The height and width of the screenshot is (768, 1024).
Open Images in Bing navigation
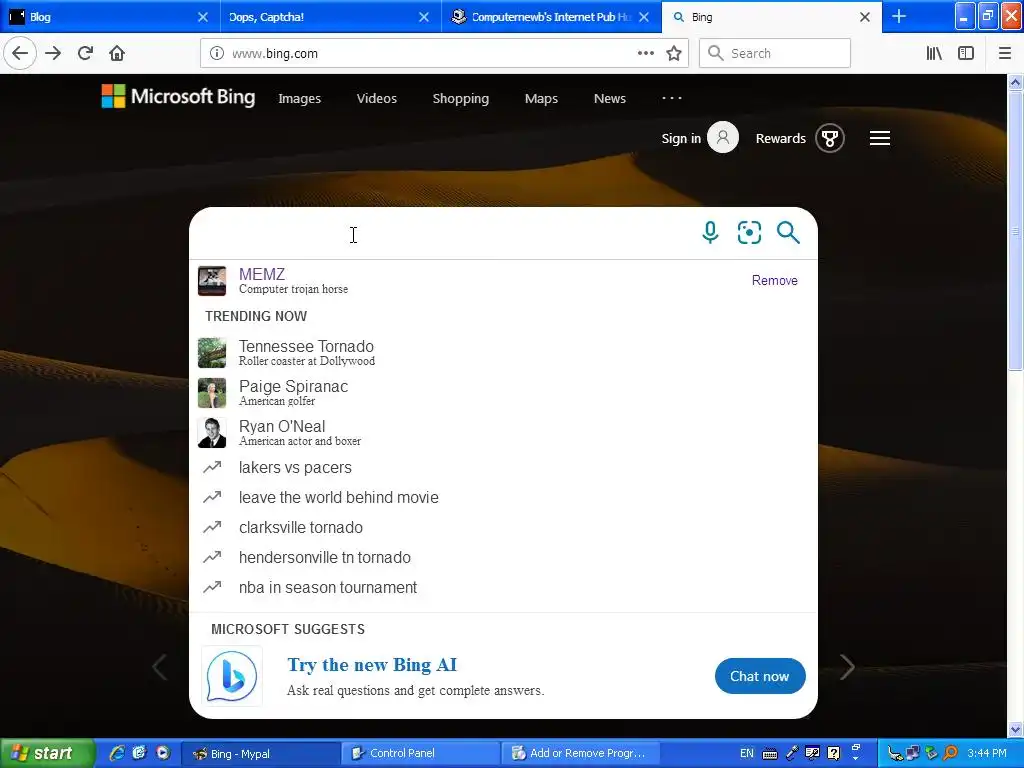[299, 99]
